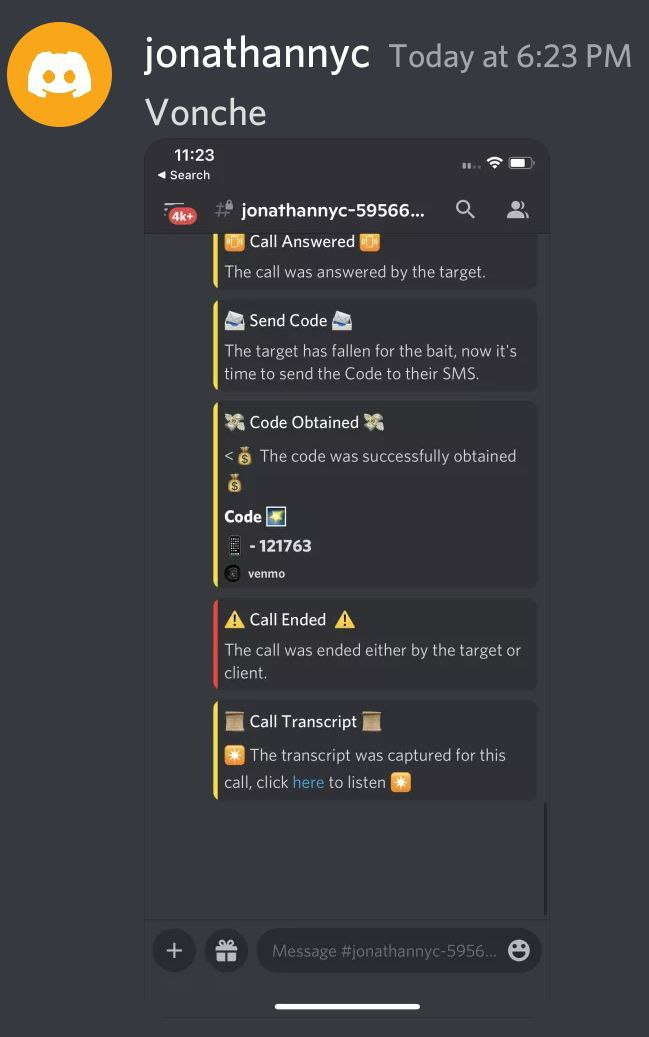This screenshot has height=1037, width=649.
Task: Click the jonathannyc username
Action: point(257,54)
